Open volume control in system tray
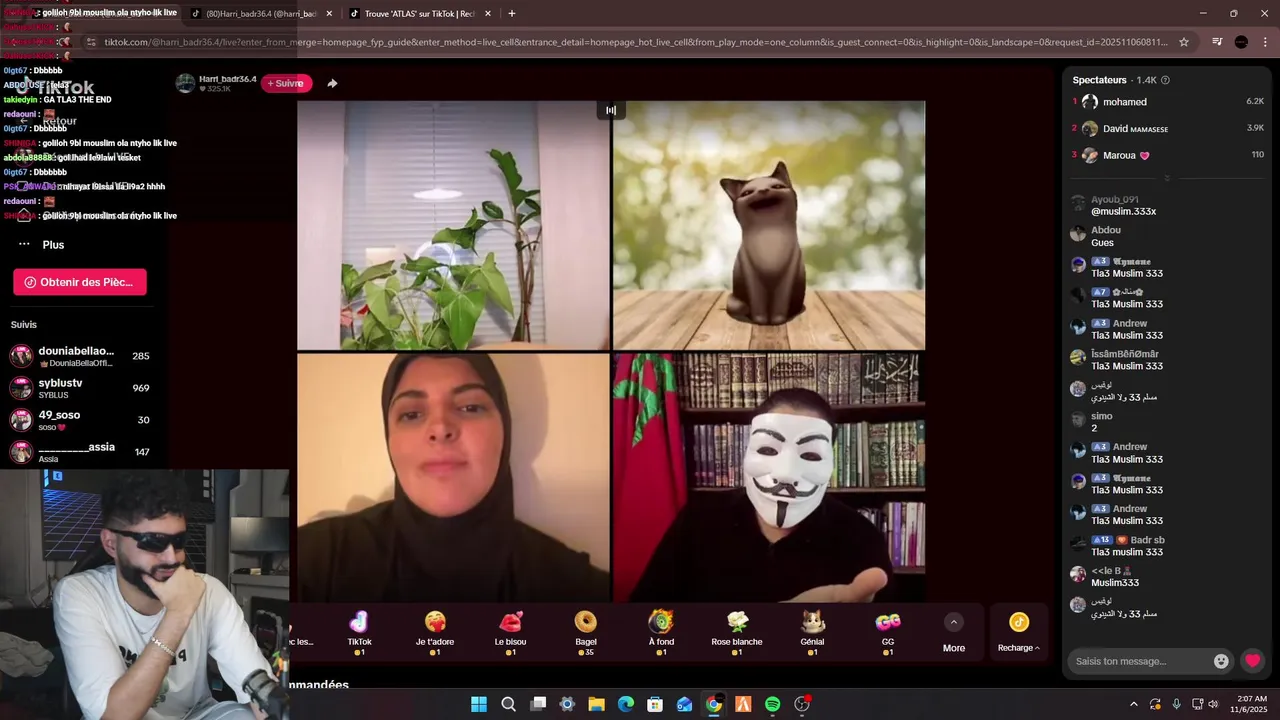Viewport: 1280px width, 720px height. coord(1214,704)
